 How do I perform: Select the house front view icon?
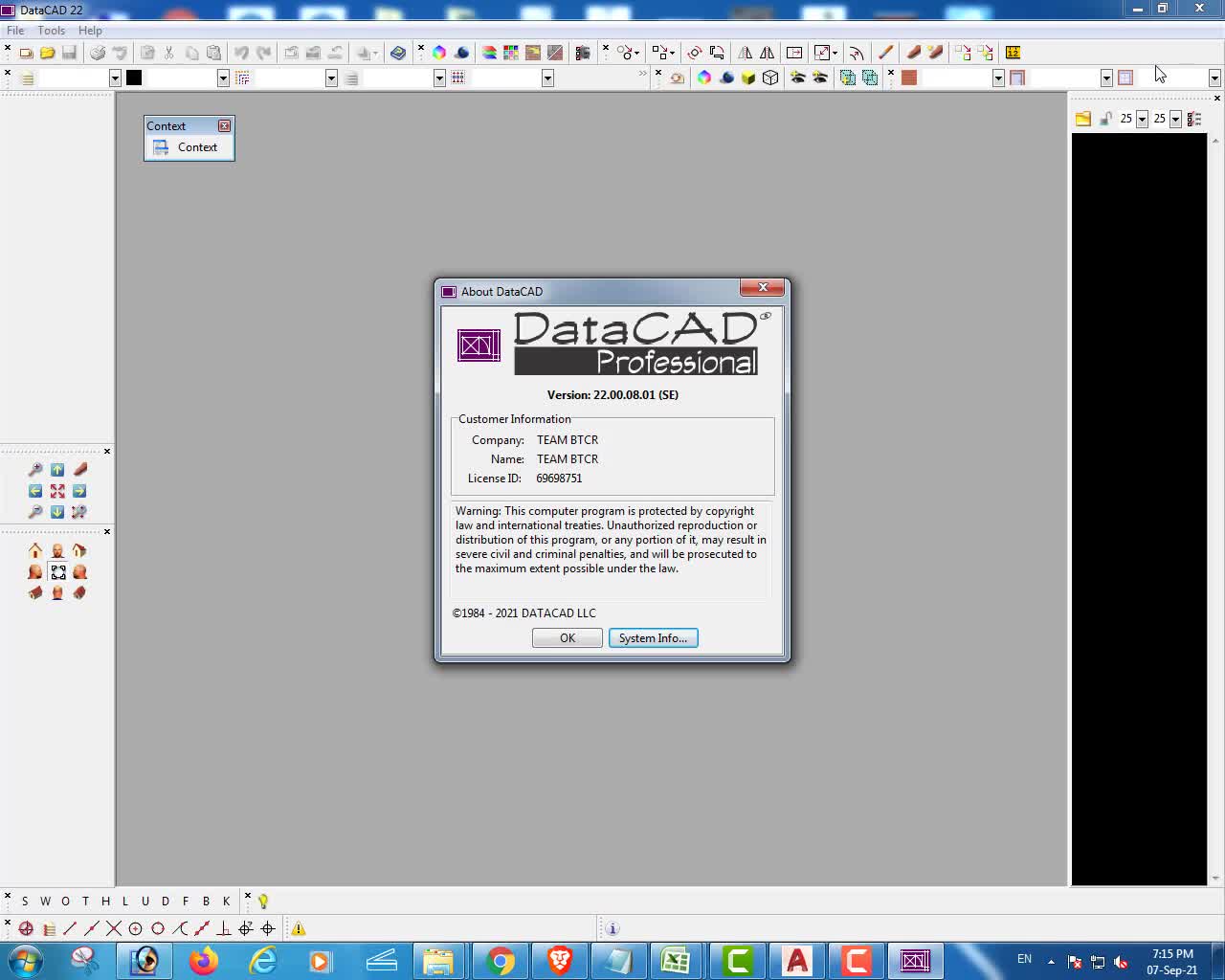coord(35,550)
